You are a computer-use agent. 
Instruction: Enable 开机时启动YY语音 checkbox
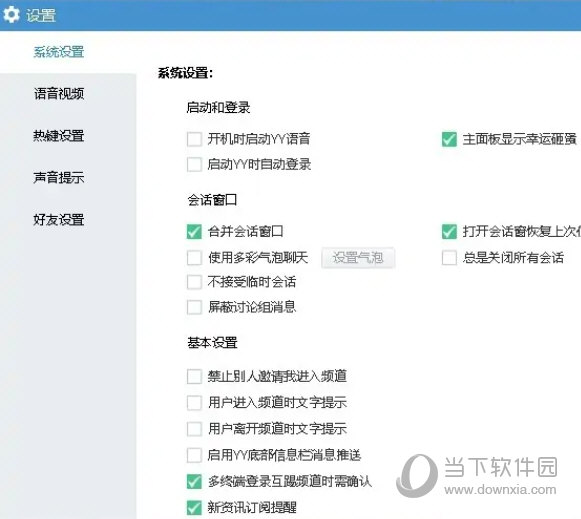click(194, 139)
